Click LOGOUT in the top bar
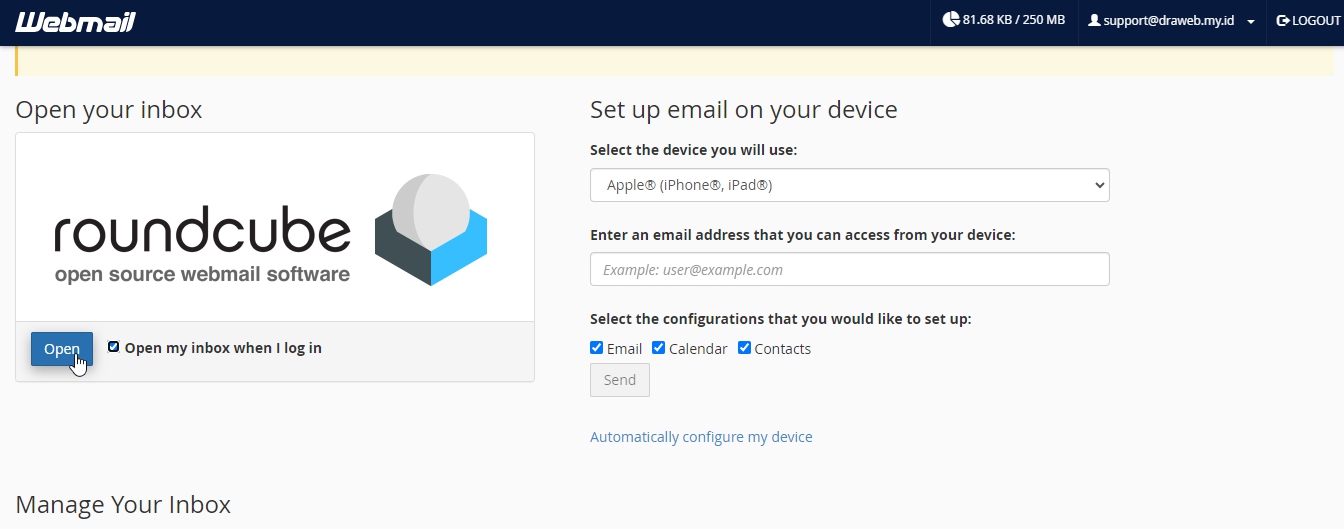This screenshot has height=529, width=1344. click(1309, 21)
